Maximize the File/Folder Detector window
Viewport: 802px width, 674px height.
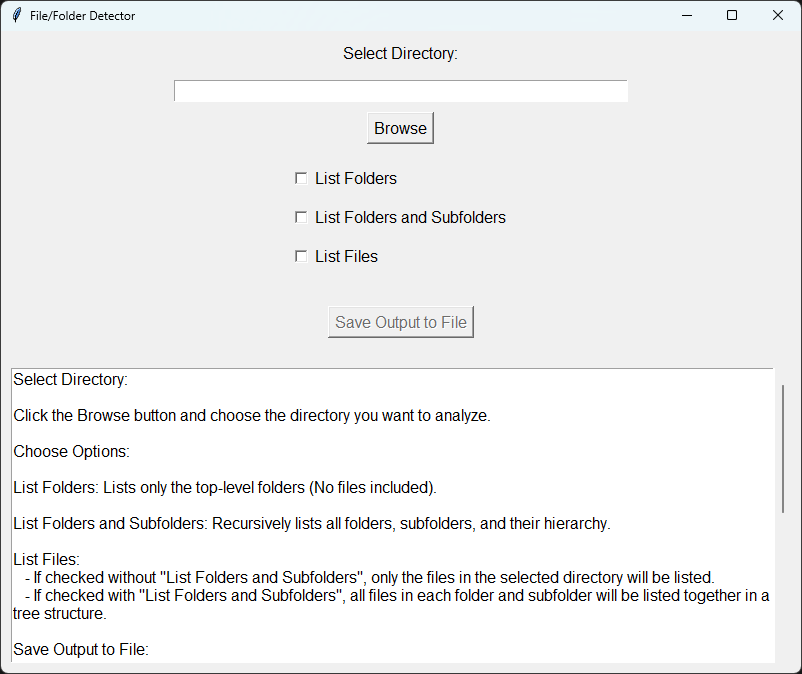[732, 15]
